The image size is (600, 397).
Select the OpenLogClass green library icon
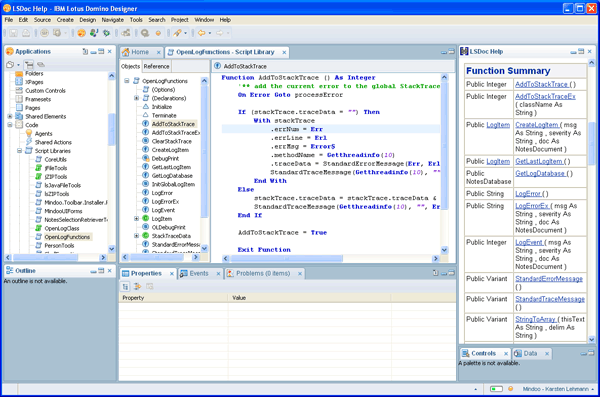click(x=39, y=228)
